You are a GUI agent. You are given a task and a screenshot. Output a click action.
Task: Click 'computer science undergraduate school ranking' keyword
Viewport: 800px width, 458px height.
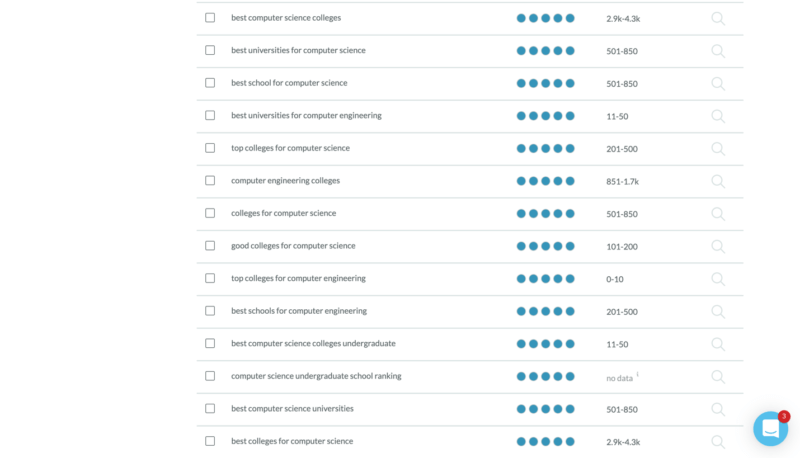[x=316, y=376]
